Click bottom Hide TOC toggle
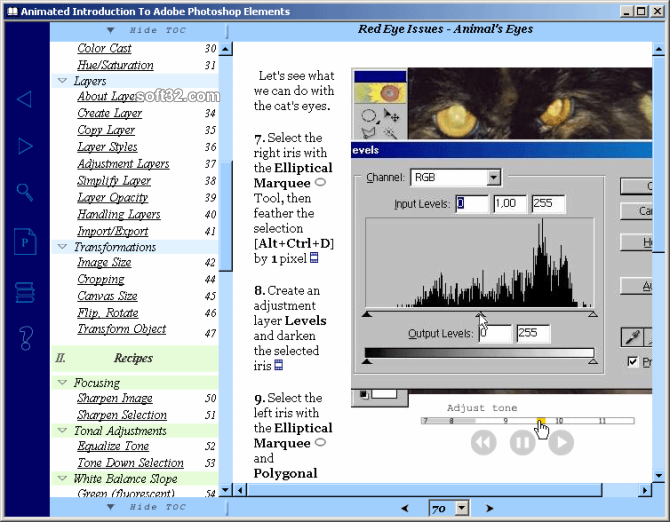The height and width of the screenshot is (522, 670). pyautogui.click(x=147, y=507)
